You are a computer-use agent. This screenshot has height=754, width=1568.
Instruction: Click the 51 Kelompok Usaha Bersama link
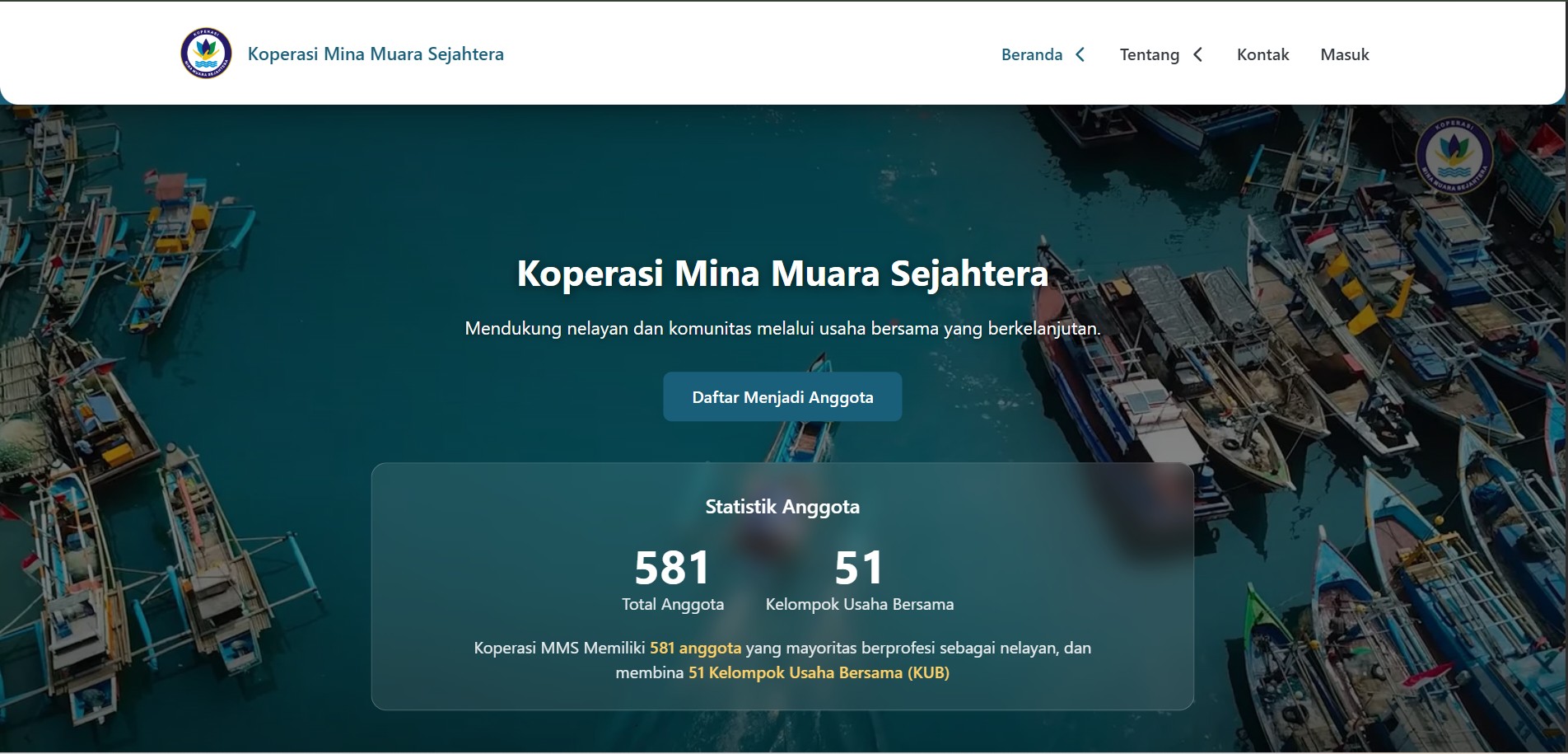click(819, 673)
